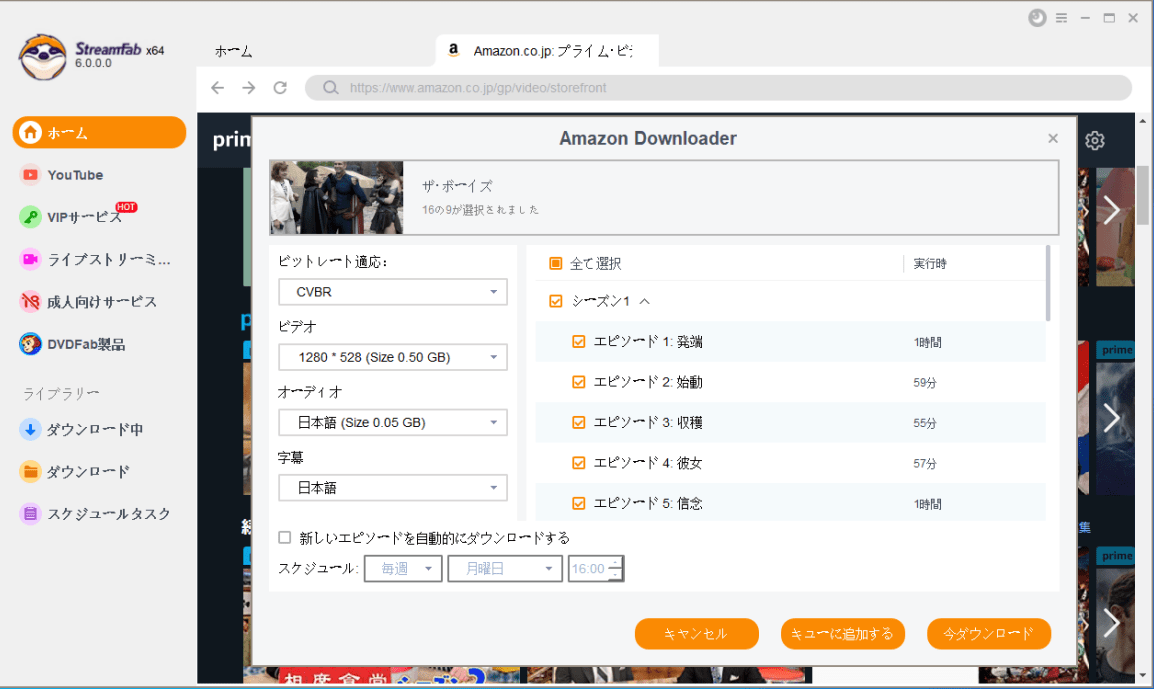This screenshot has width=1154, height=689.
Task: Click the episode list vertical scrollbar
Action: [x=1048, y=285]
